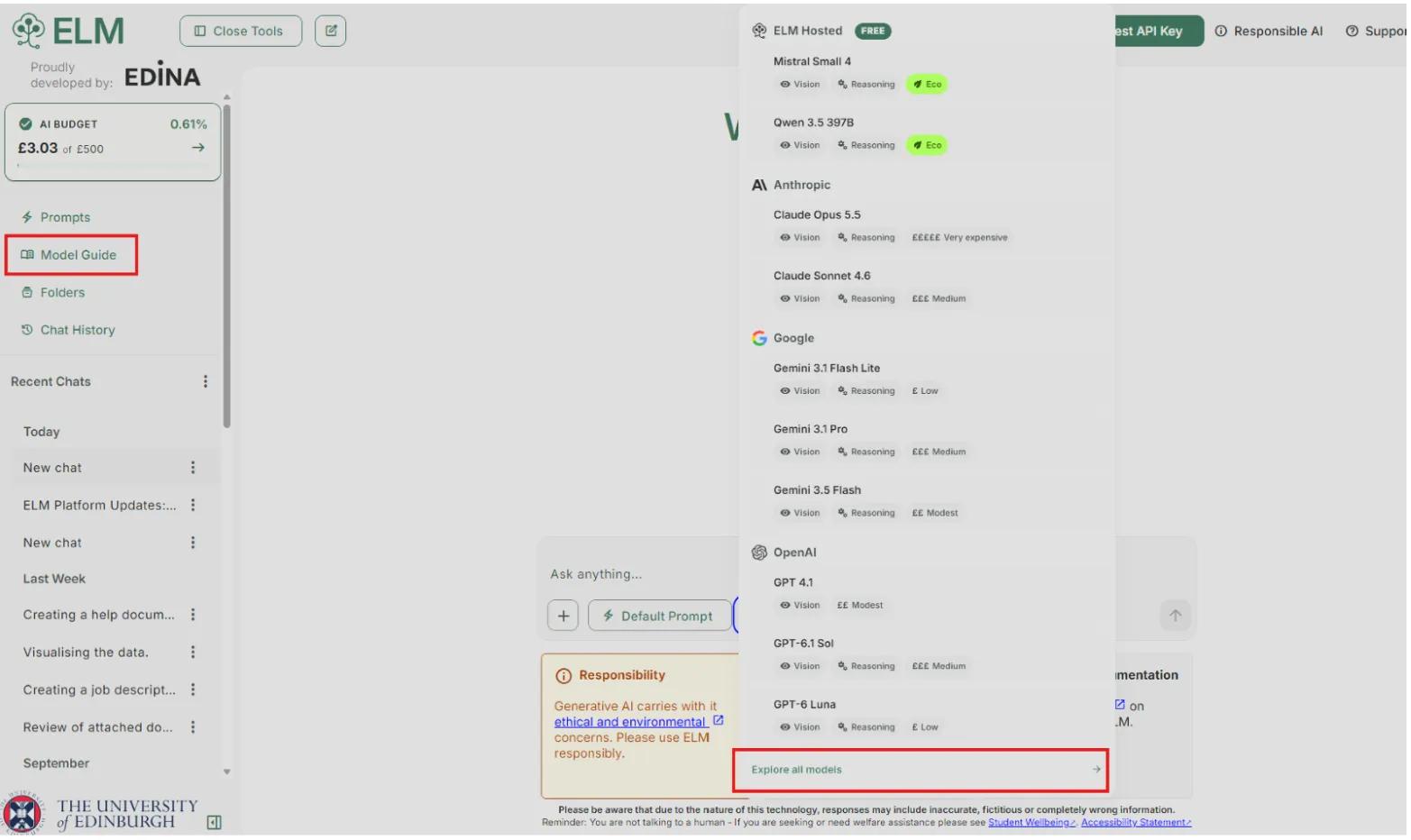Viewport: 1411px width, 840px height.
Task: Open Chat History in the sidebar
Action: click(69, 330)
